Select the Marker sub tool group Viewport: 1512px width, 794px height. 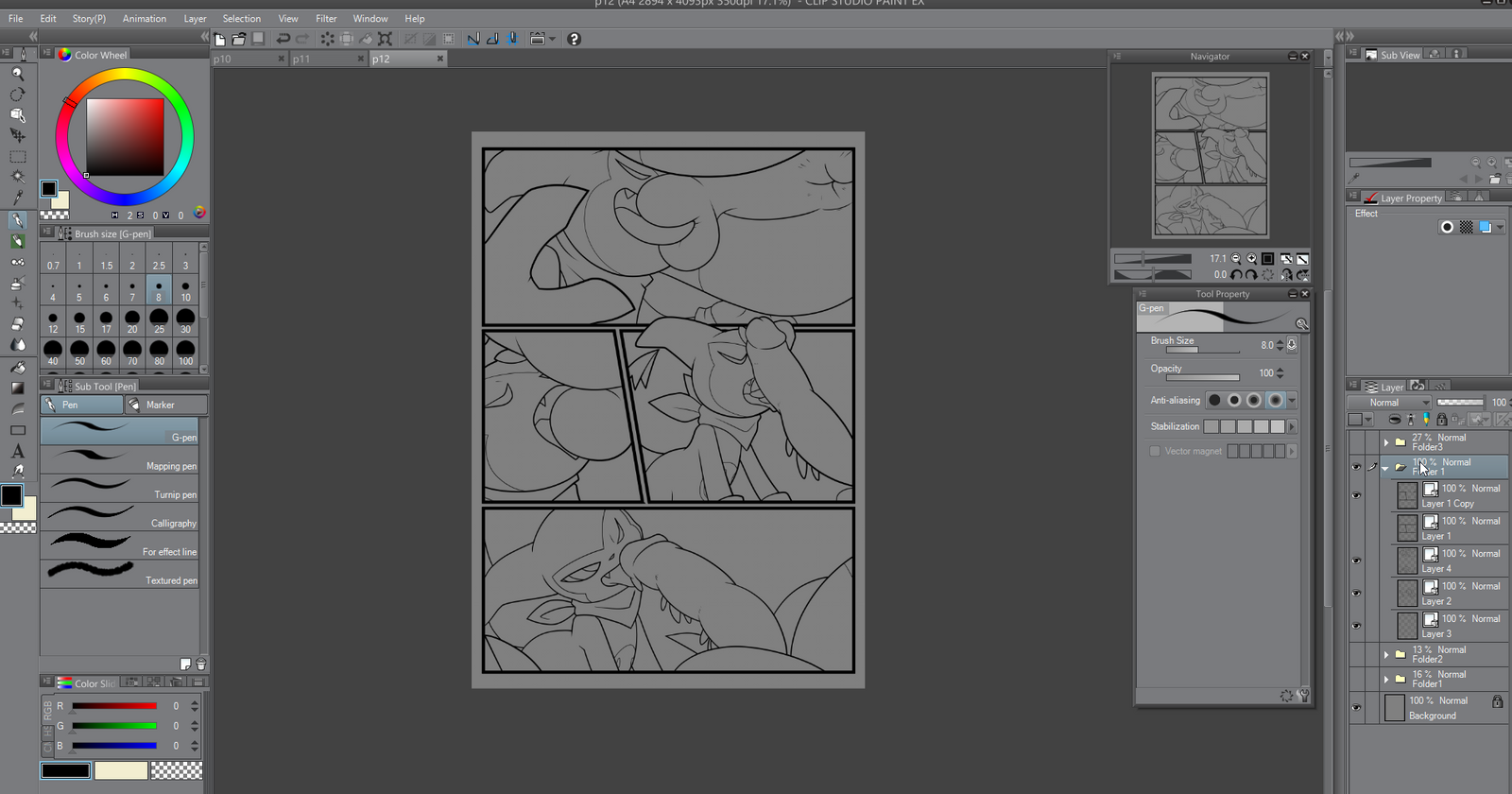[x=166, y=405]
